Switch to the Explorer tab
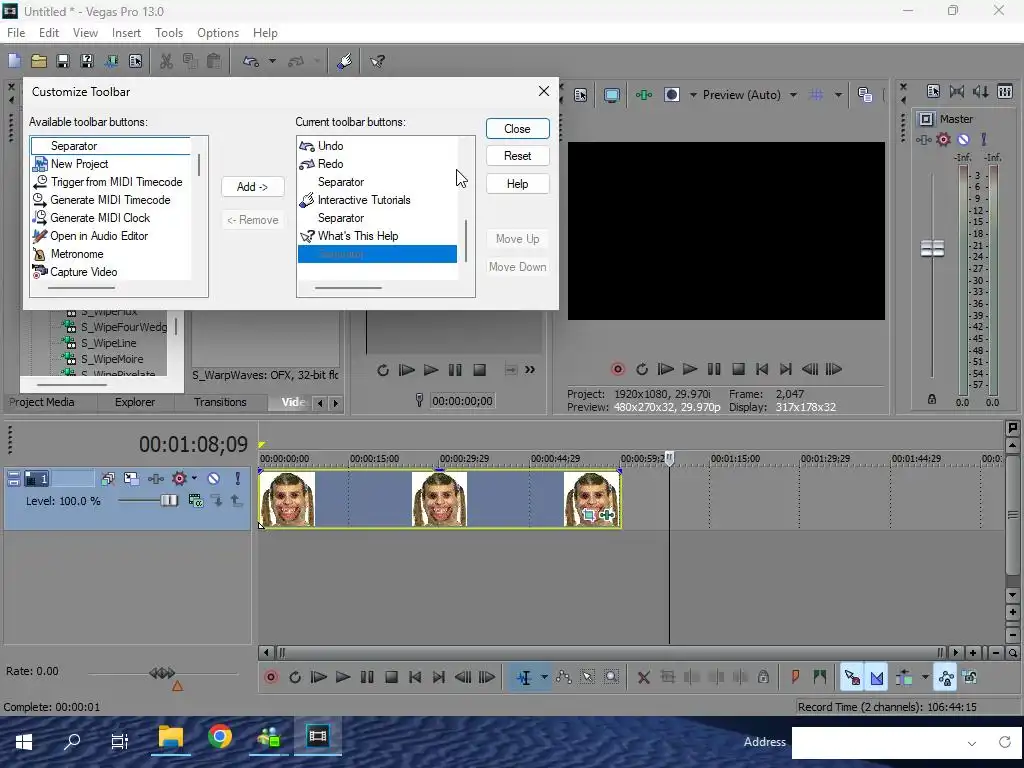Screen dimensions: 1024x768 [x=135, y=402]
